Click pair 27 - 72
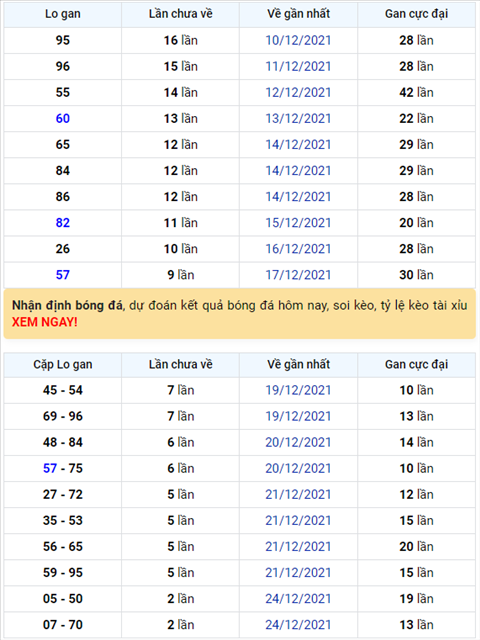 [63, 495]
